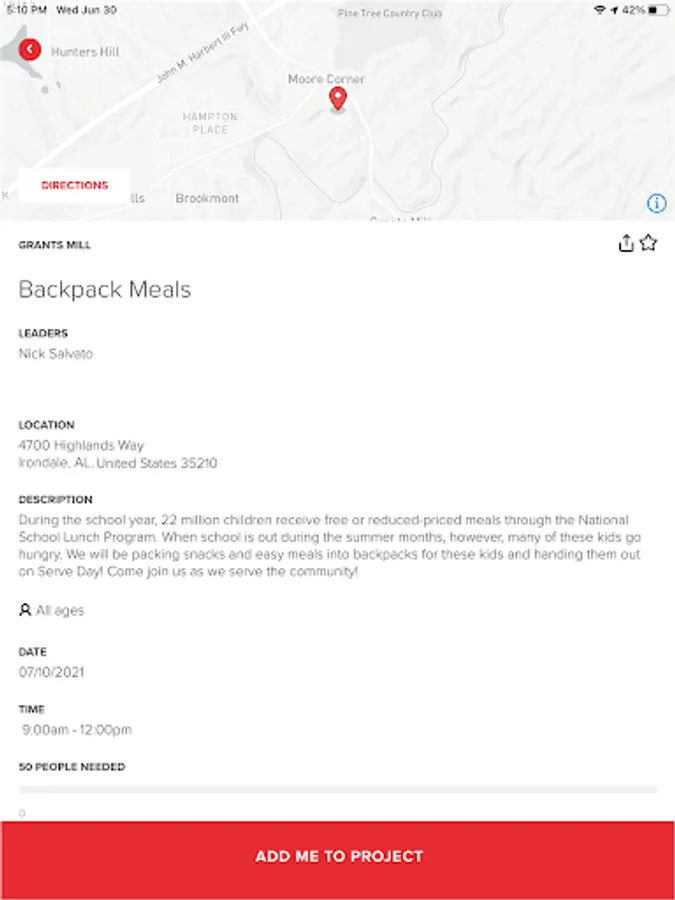The width and height of the screenshot is (675, 900).
Task: Tap the 9:00am - 12:00pm time text
Action: pyautogui.click(x=77, y=730)
